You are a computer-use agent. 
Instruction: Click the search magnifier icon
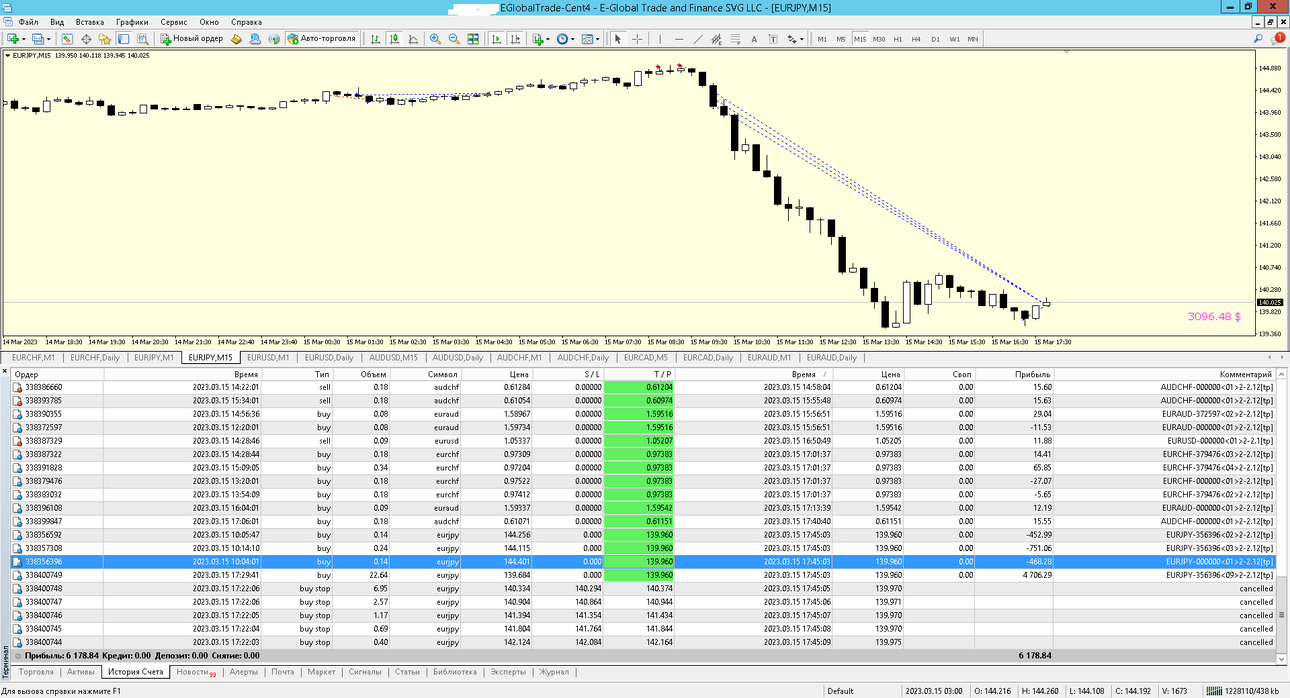[1258, 38]
